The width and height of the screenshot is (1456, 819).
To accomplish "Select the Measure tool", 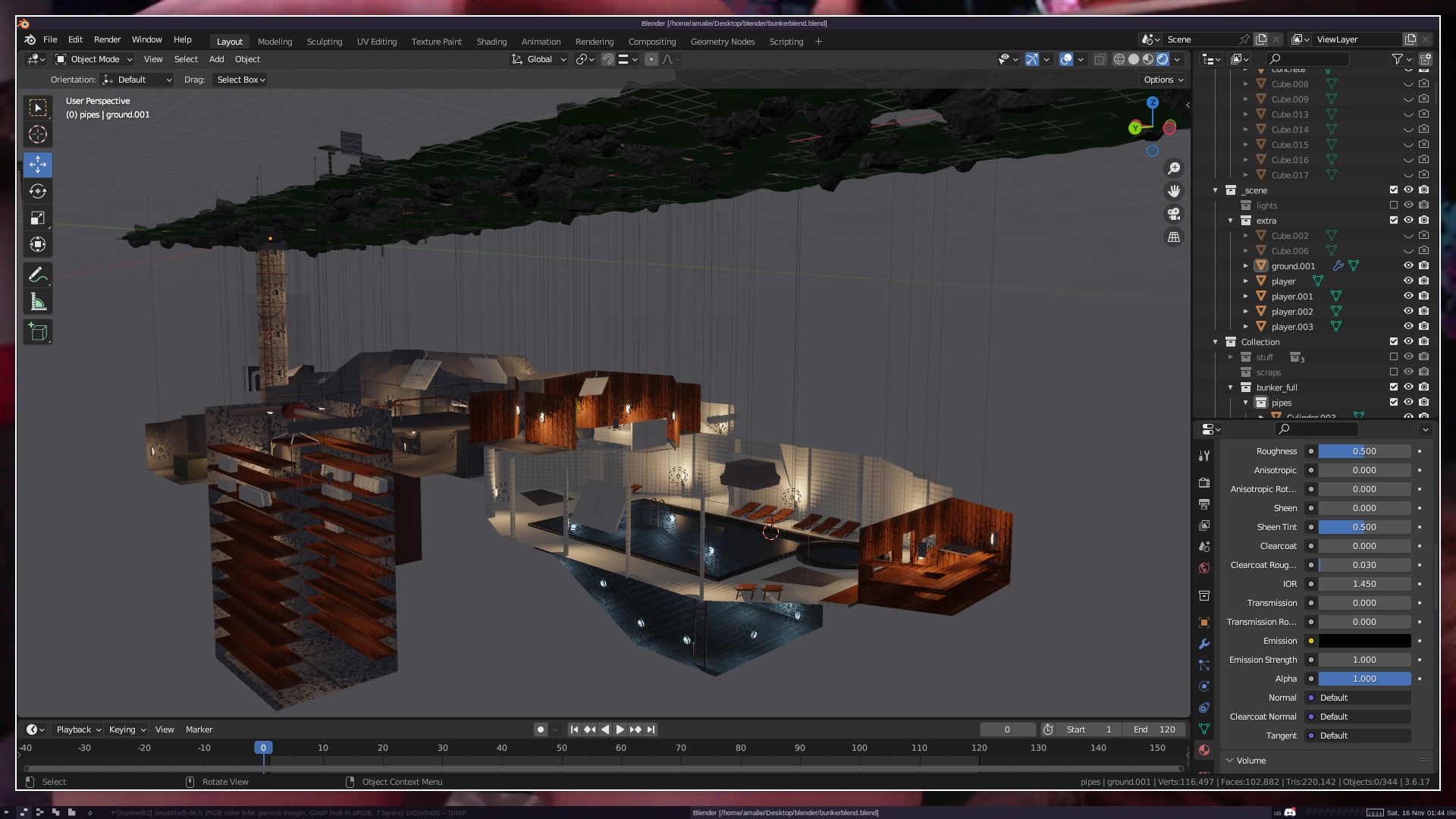I will coord(38,303).
